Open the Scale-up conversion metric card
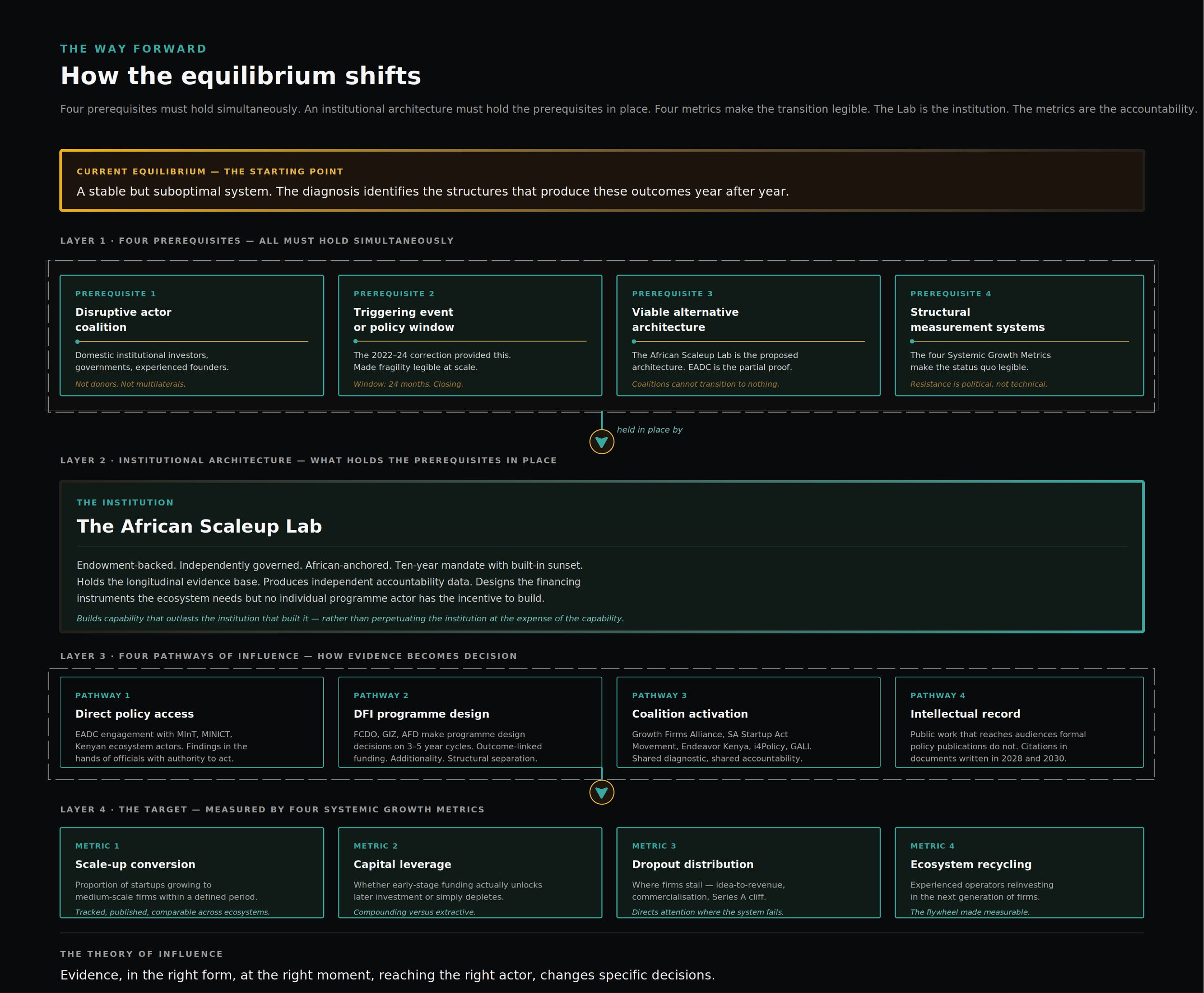This screenshot has height=993, width=1204. (x=192, y=872)
